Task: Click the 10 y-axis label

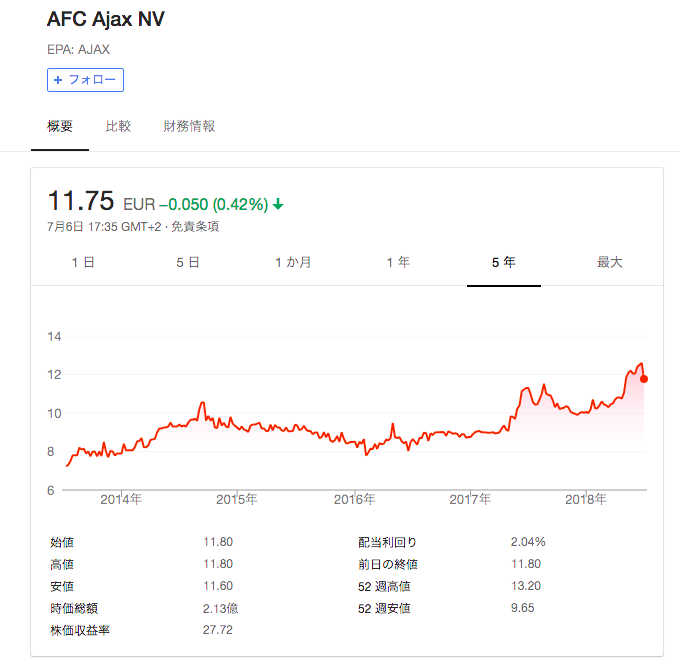Action: pos(54,414)
